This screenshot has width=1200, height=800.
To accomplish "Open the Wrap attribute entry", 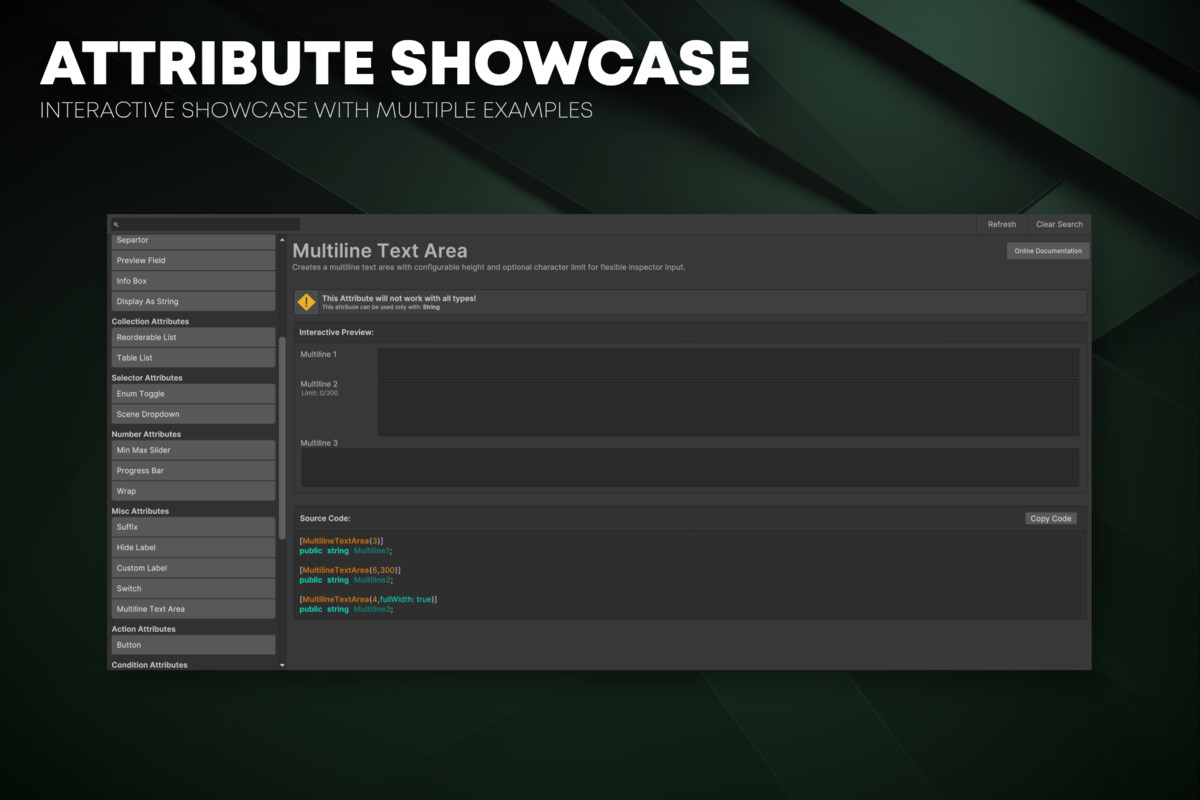I will tap(193, 491).
